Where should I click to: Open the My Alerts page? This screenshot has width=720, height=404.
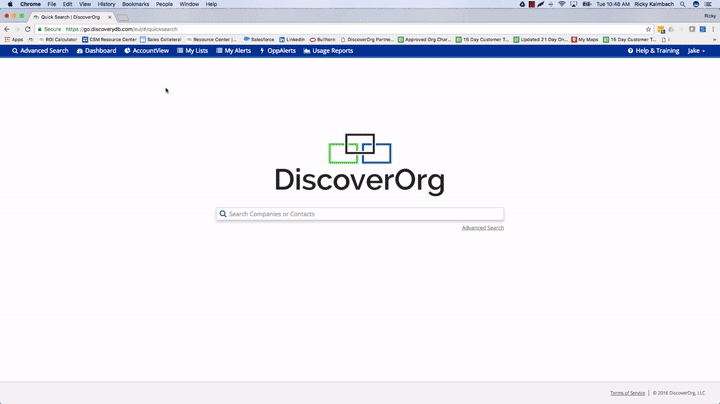click(233, 51)
